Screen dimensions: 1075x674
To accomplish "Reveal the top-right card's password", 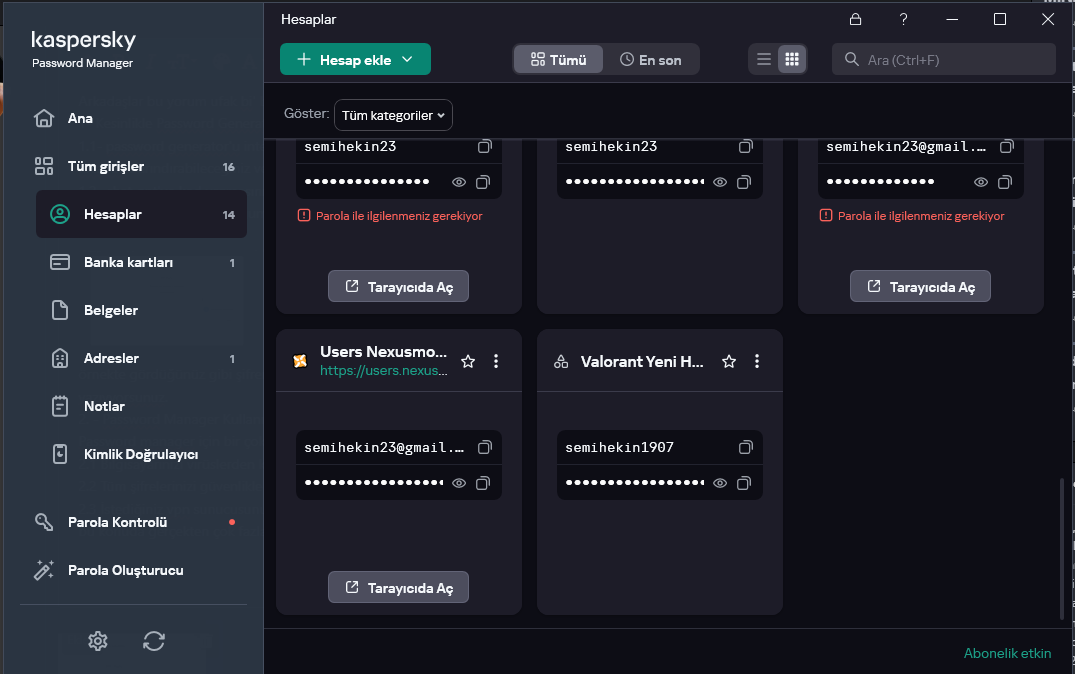I will (981, 182).
